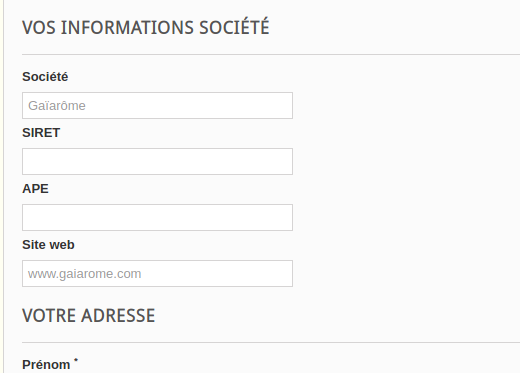Click the required asterisk beside Prénom
Viewport: 520px width, 373px height.
click(76, 360)
